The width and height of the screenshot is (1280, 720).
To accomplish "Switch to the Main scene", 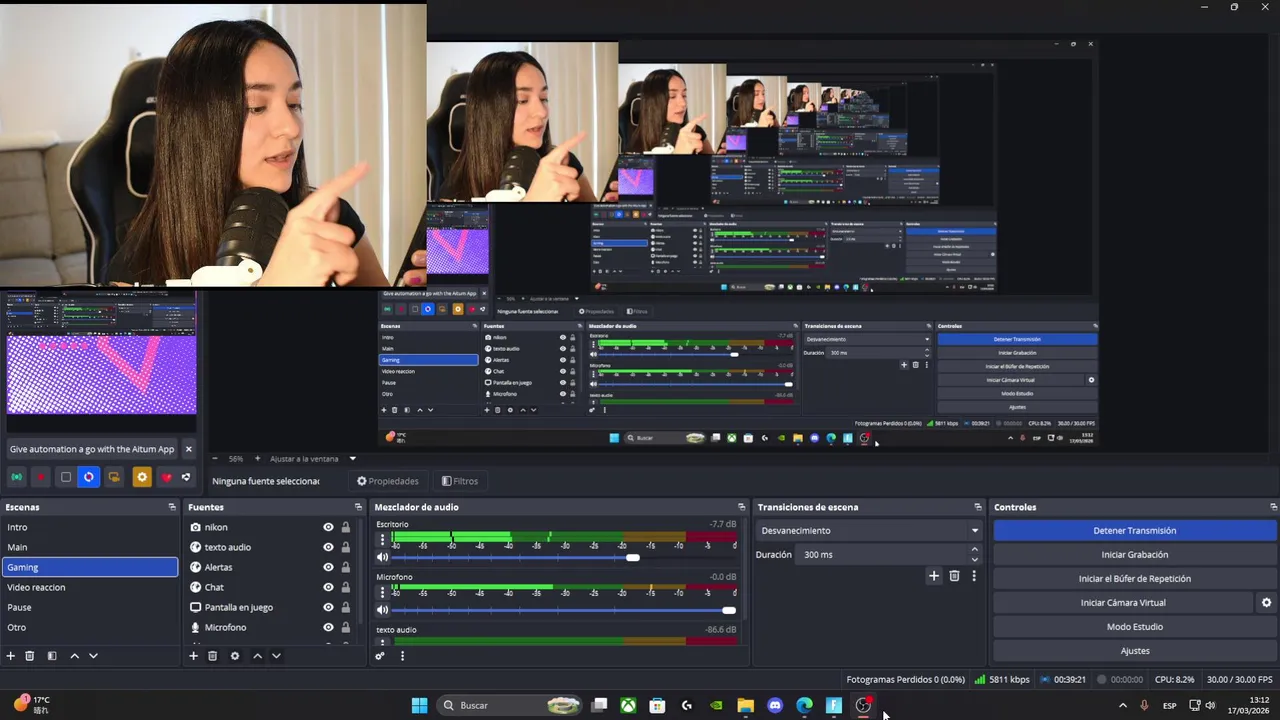I will click(90, 547).
